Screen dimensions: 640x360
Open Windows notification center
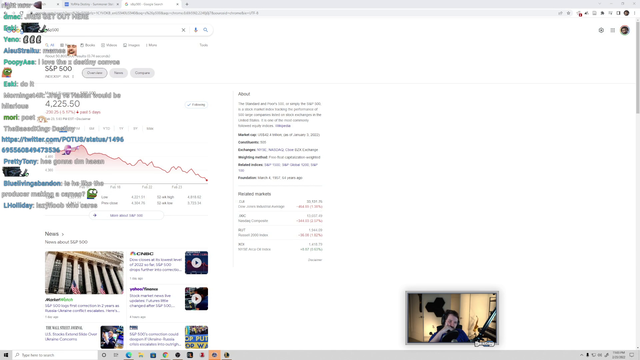point(632,355)
